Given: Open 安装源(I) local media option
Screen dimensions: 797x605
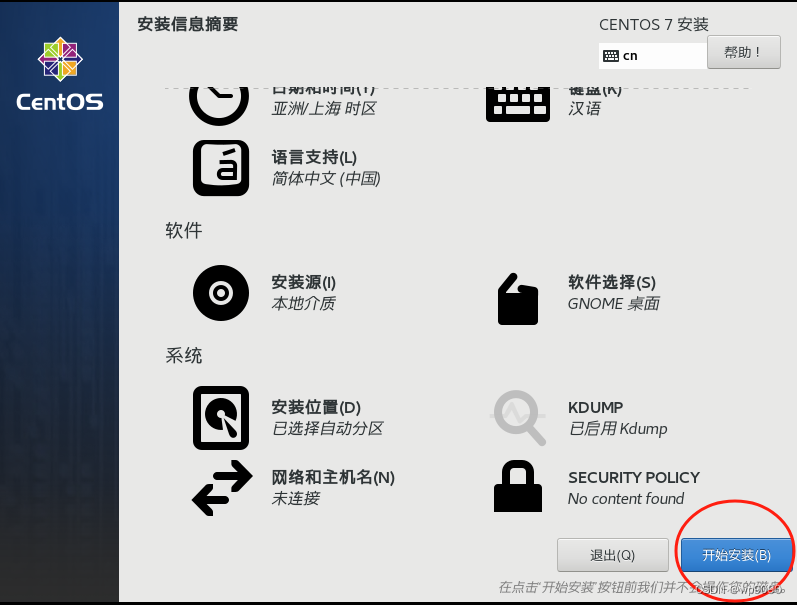Looking at the screenshot, I should pyautogui.click(x=303, y=282).
